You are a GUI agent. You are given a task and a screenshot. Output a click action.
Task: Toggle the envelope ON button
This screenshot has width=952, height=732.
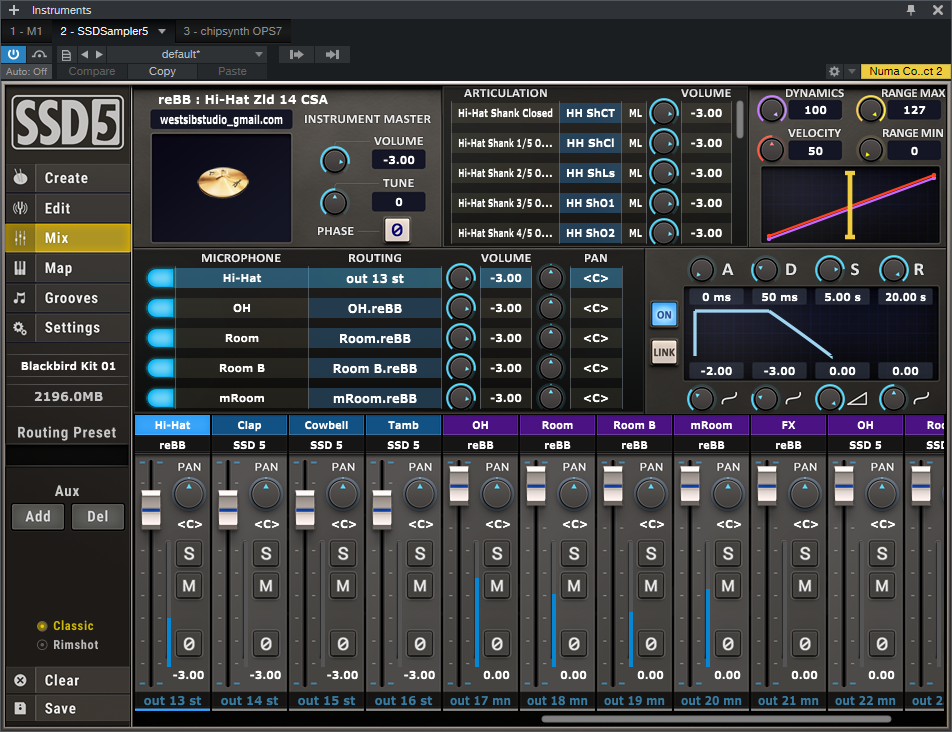(x=663, y=313)
